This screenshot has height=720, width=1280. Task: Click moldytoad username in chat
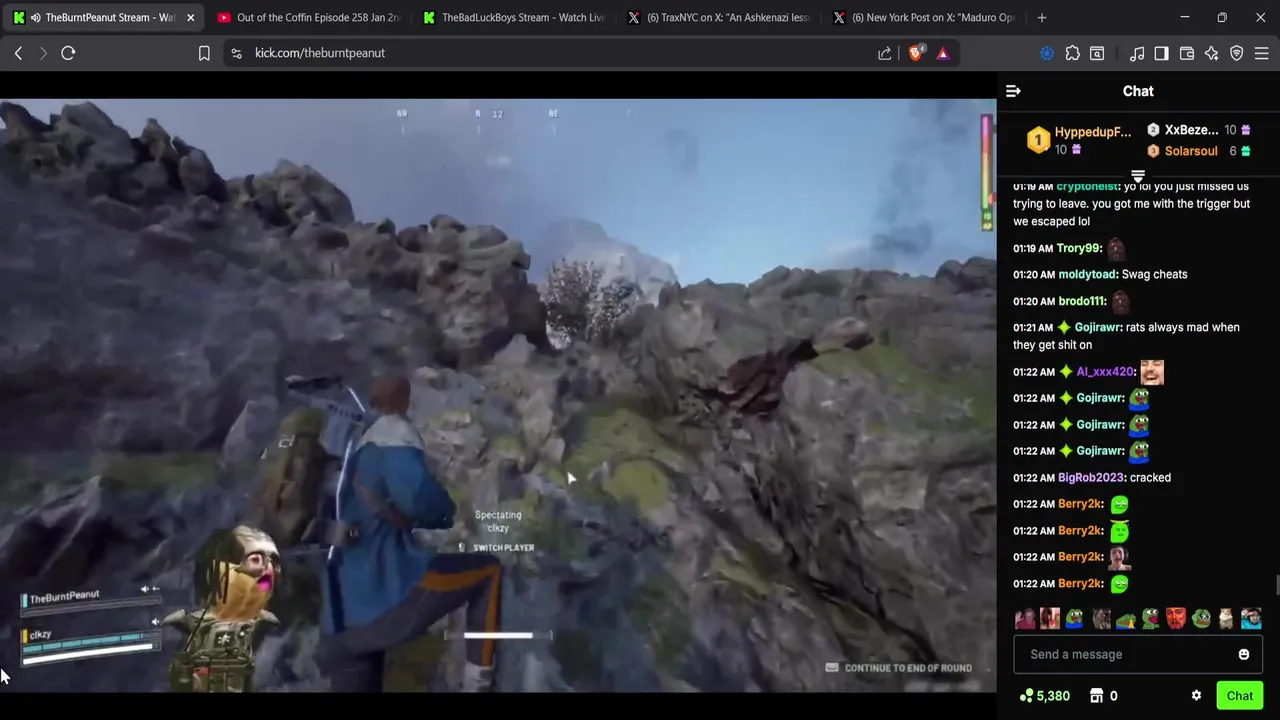1087,274
